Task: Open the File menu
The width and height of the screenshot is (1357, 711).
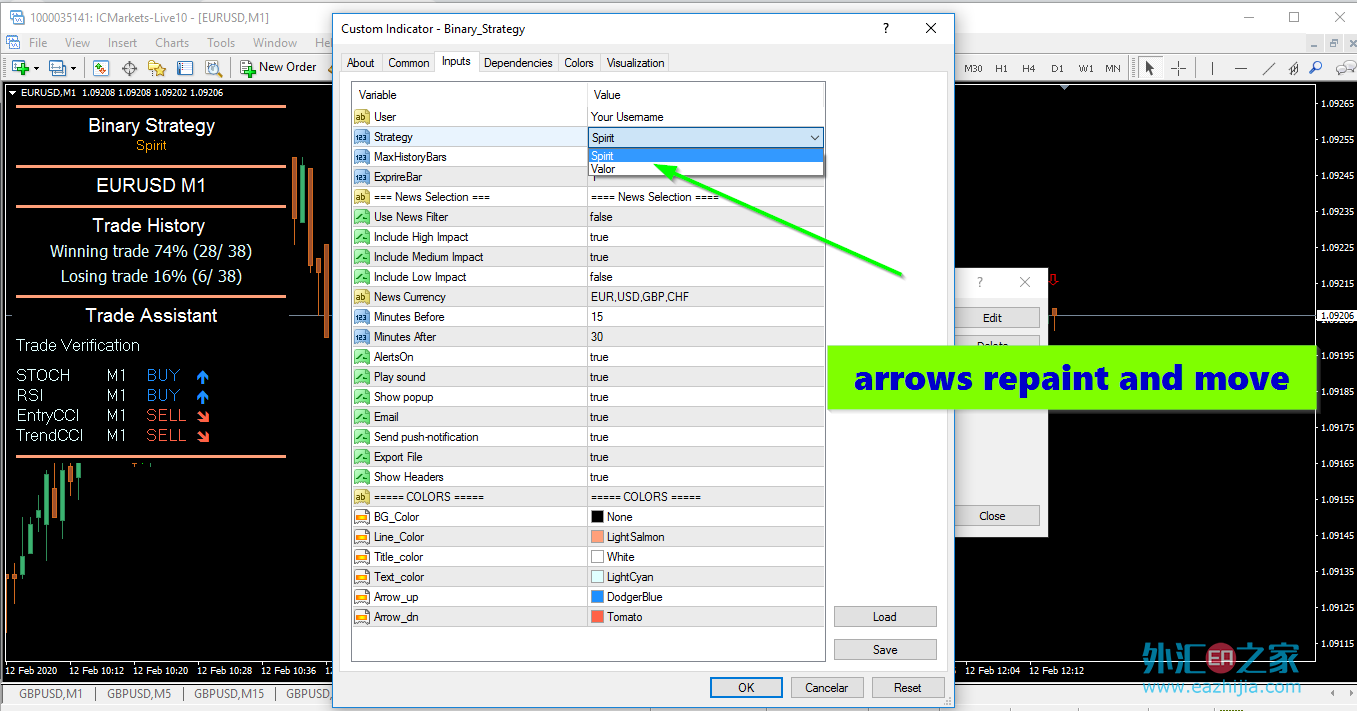Action: 38,43
